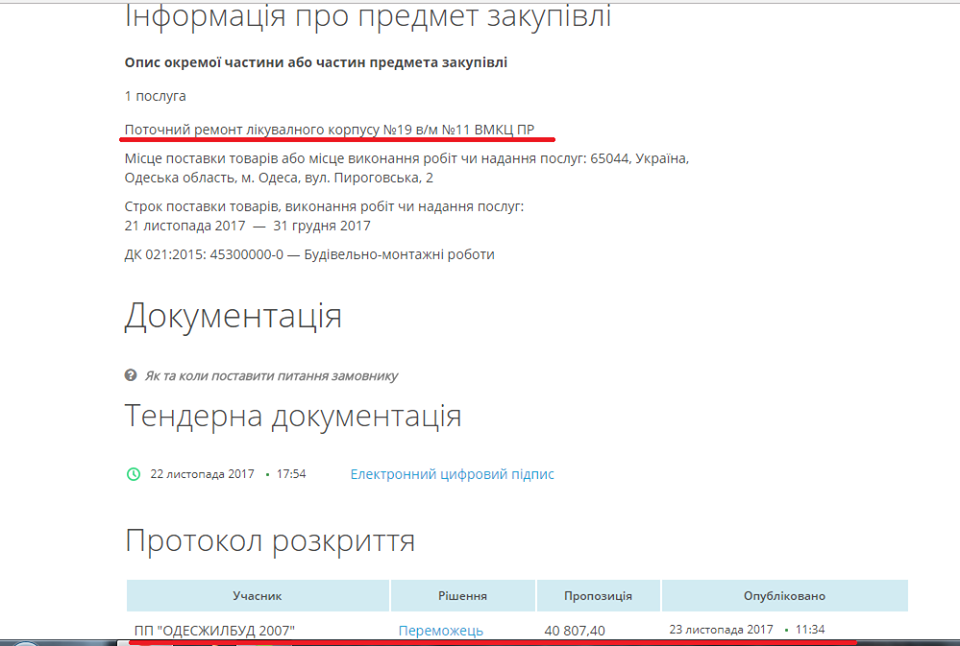
Task: Click the 'Тендерна документація' heading
Action: coord(293,416)
